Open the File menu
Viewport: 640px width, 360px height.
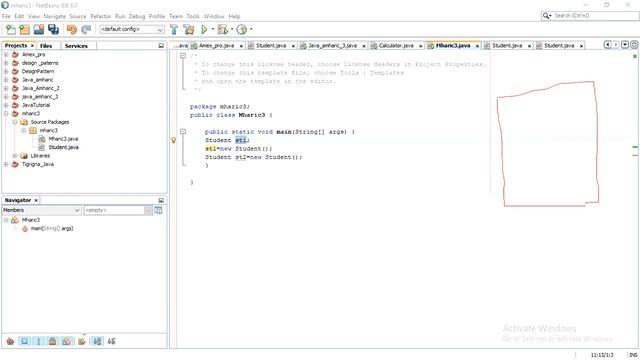(6, 16)
